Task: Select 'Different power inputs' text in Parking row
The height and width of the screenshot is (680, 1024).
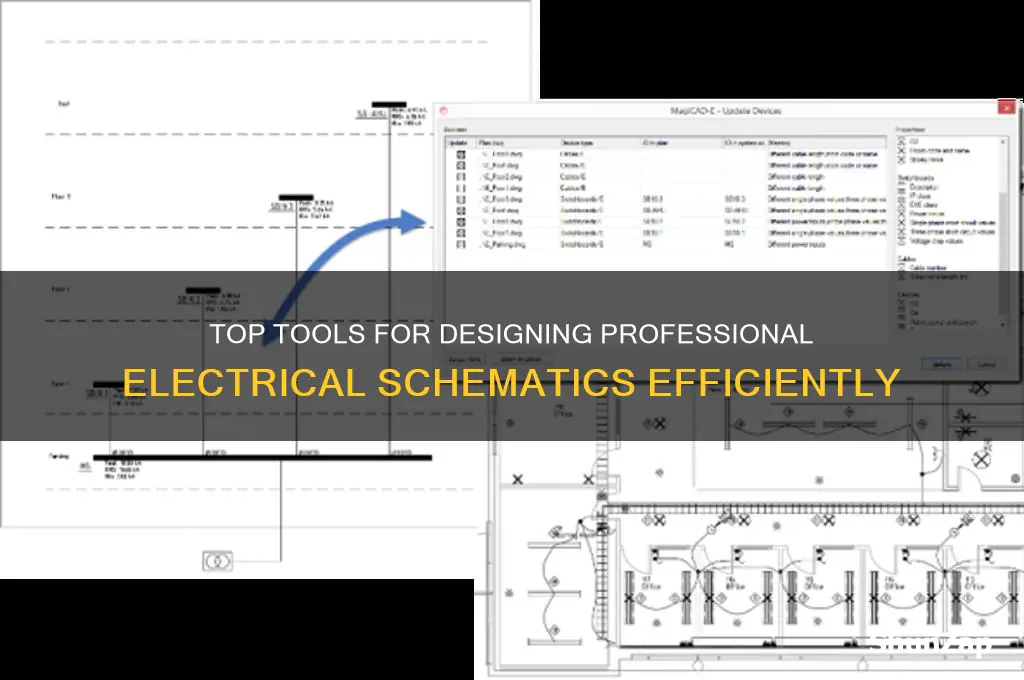Action: coord(797,244)
